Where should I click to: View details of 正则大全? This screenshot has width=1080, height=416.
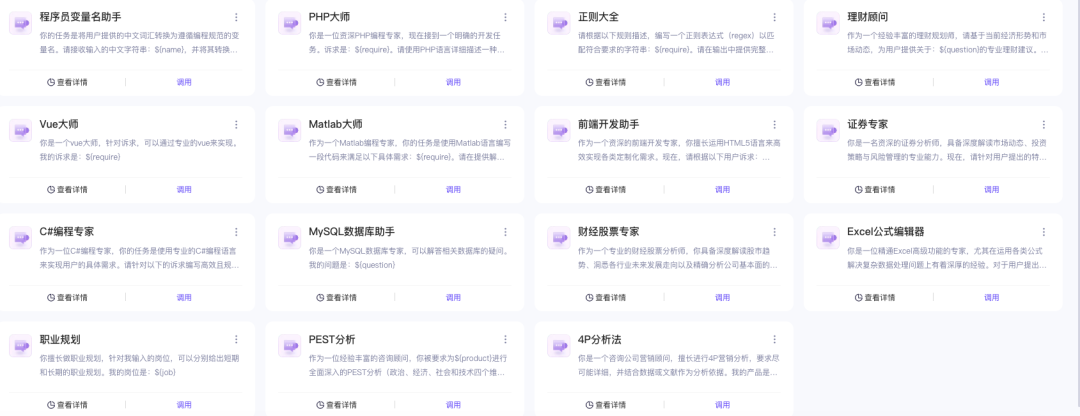pos(605,82)
